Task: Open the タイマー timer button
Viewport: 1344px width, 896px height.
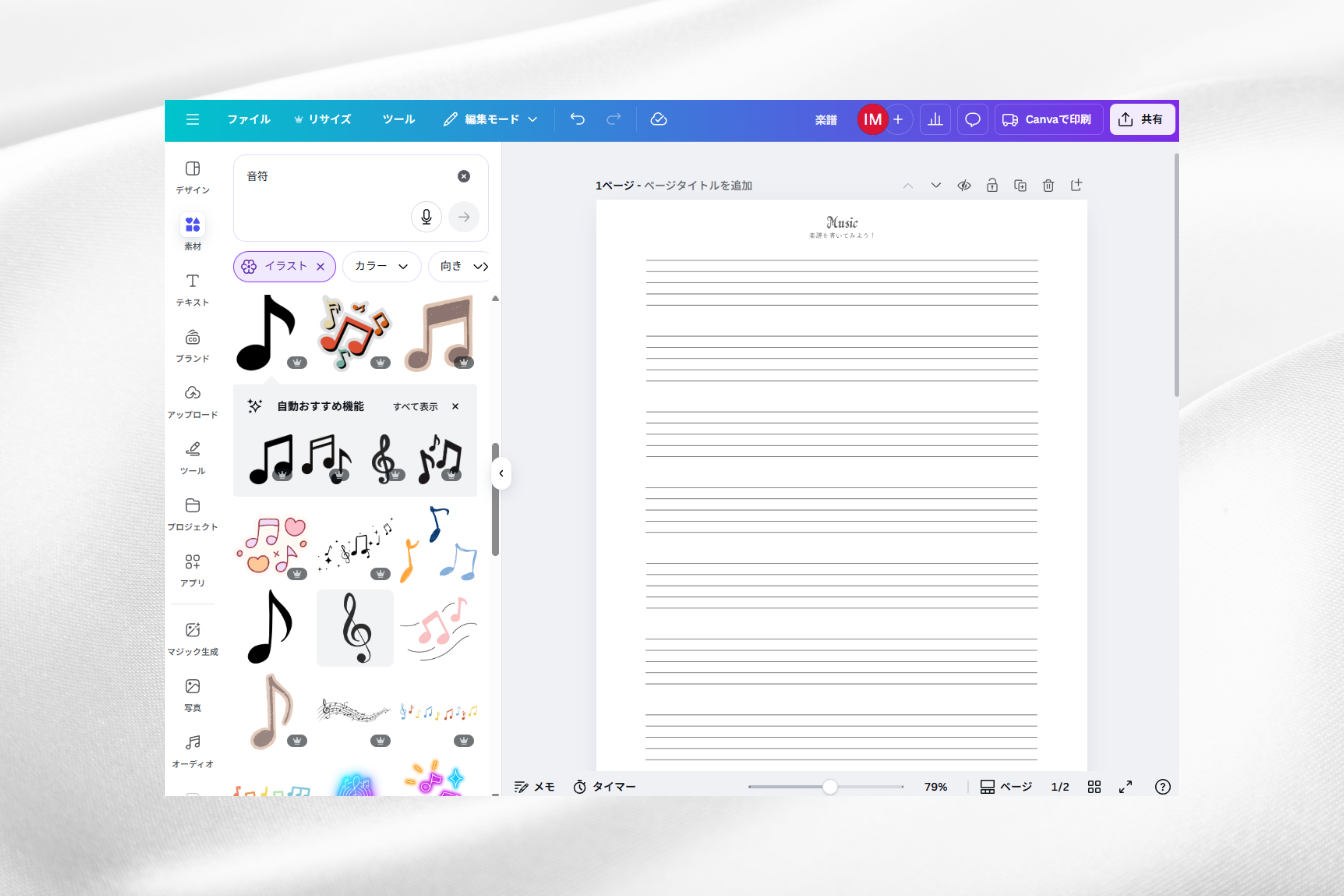Action: click(x=604, y=787)
